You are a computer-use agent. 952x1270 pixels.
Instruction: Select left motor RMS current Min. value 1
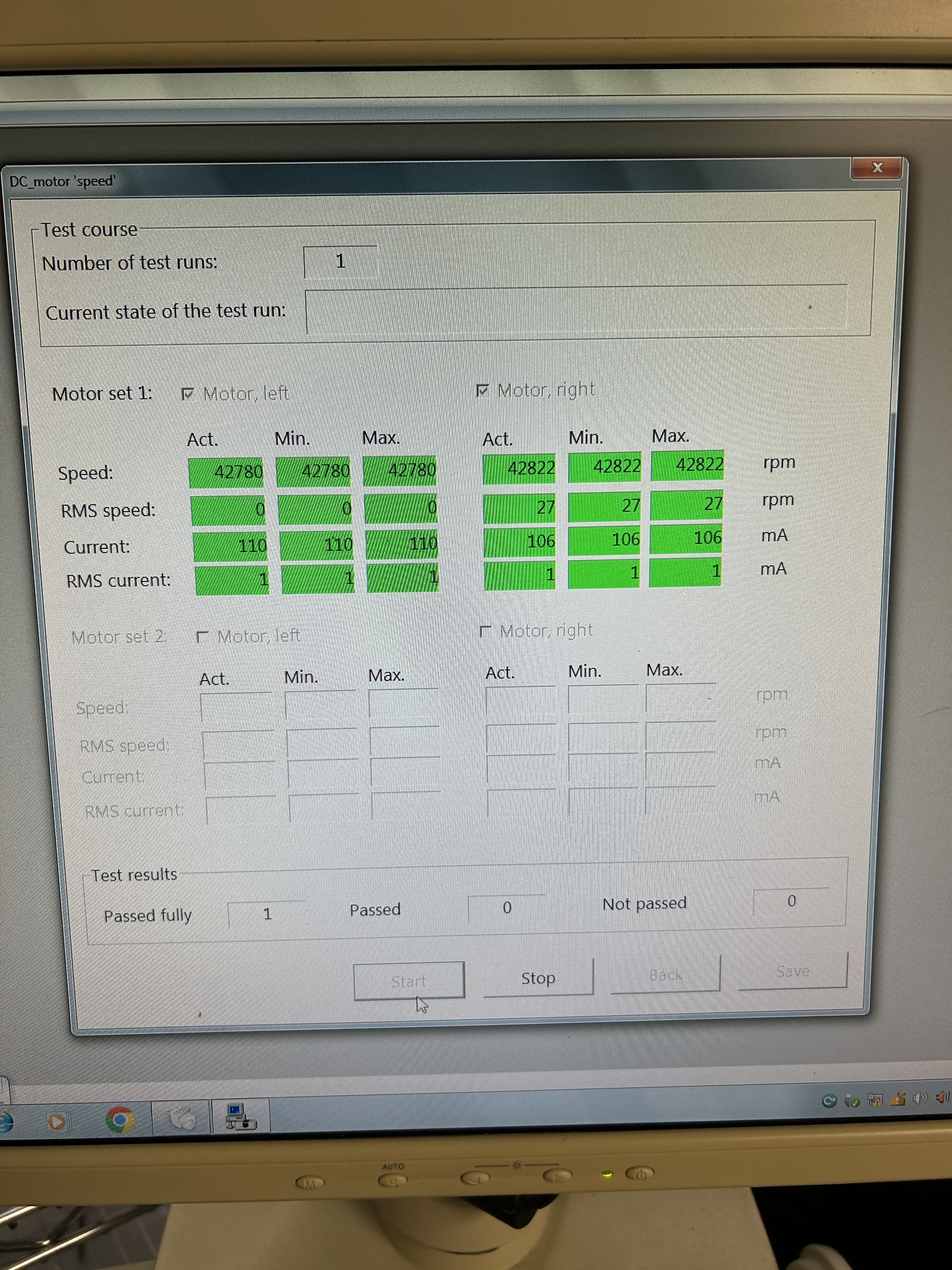tap(318, 579)
